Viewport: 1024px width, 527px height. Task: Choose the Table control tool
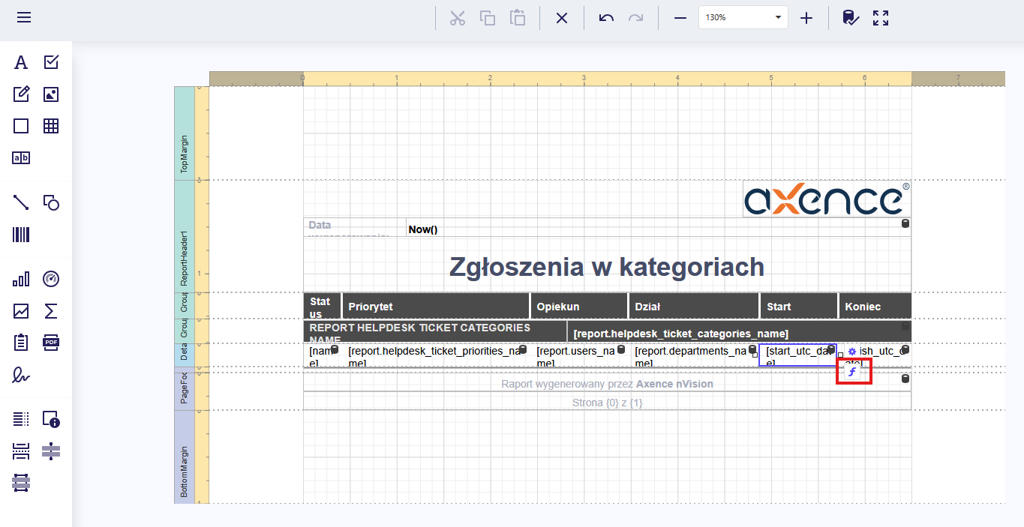coord(52,126)
